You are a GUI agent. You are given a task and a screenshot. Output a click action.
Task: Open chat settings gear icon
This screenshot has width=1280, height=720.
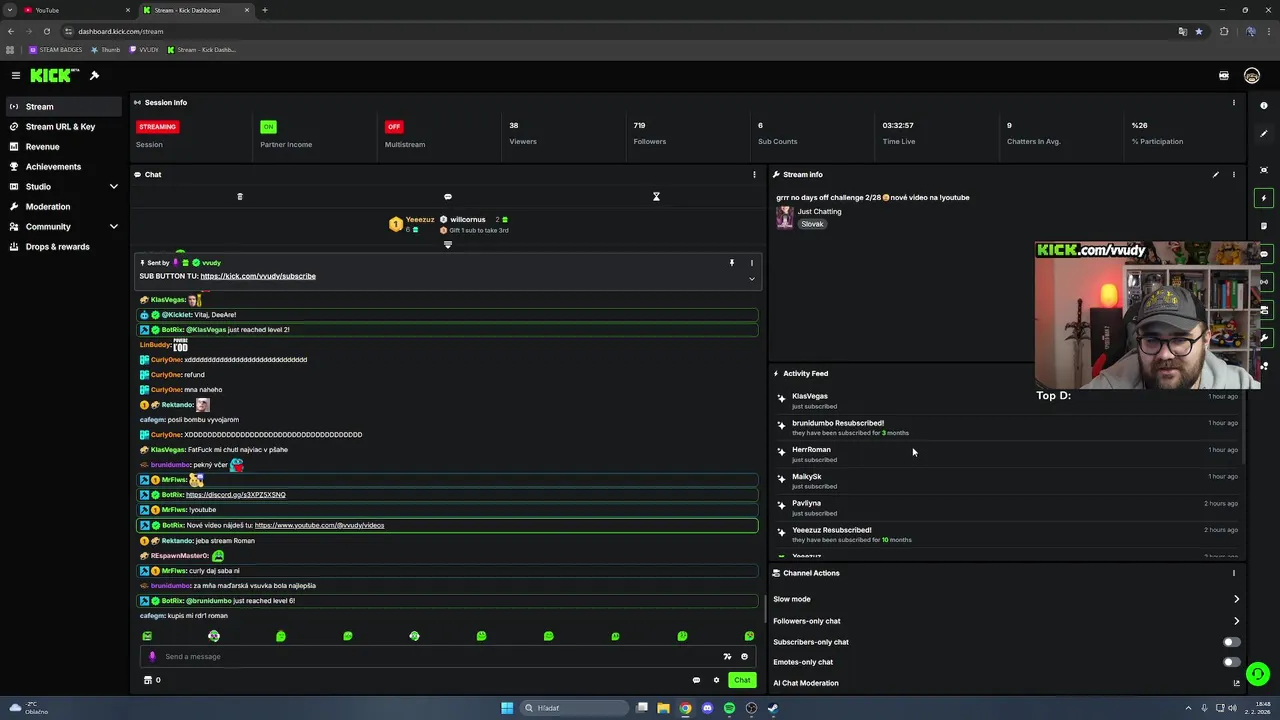click(x=716, y=680)
